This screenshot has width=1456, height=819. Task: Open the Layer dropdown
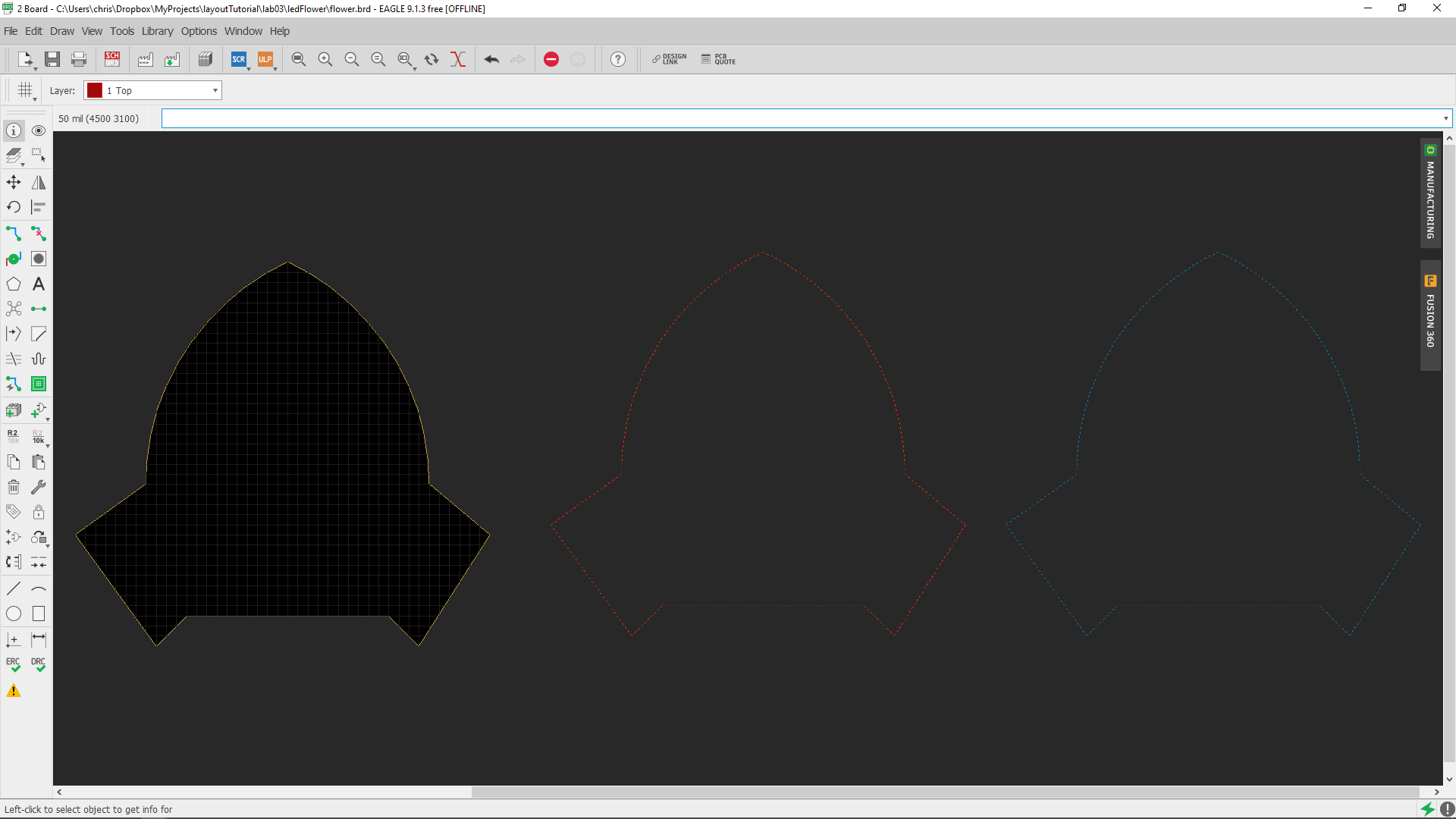tap(152, 90)
